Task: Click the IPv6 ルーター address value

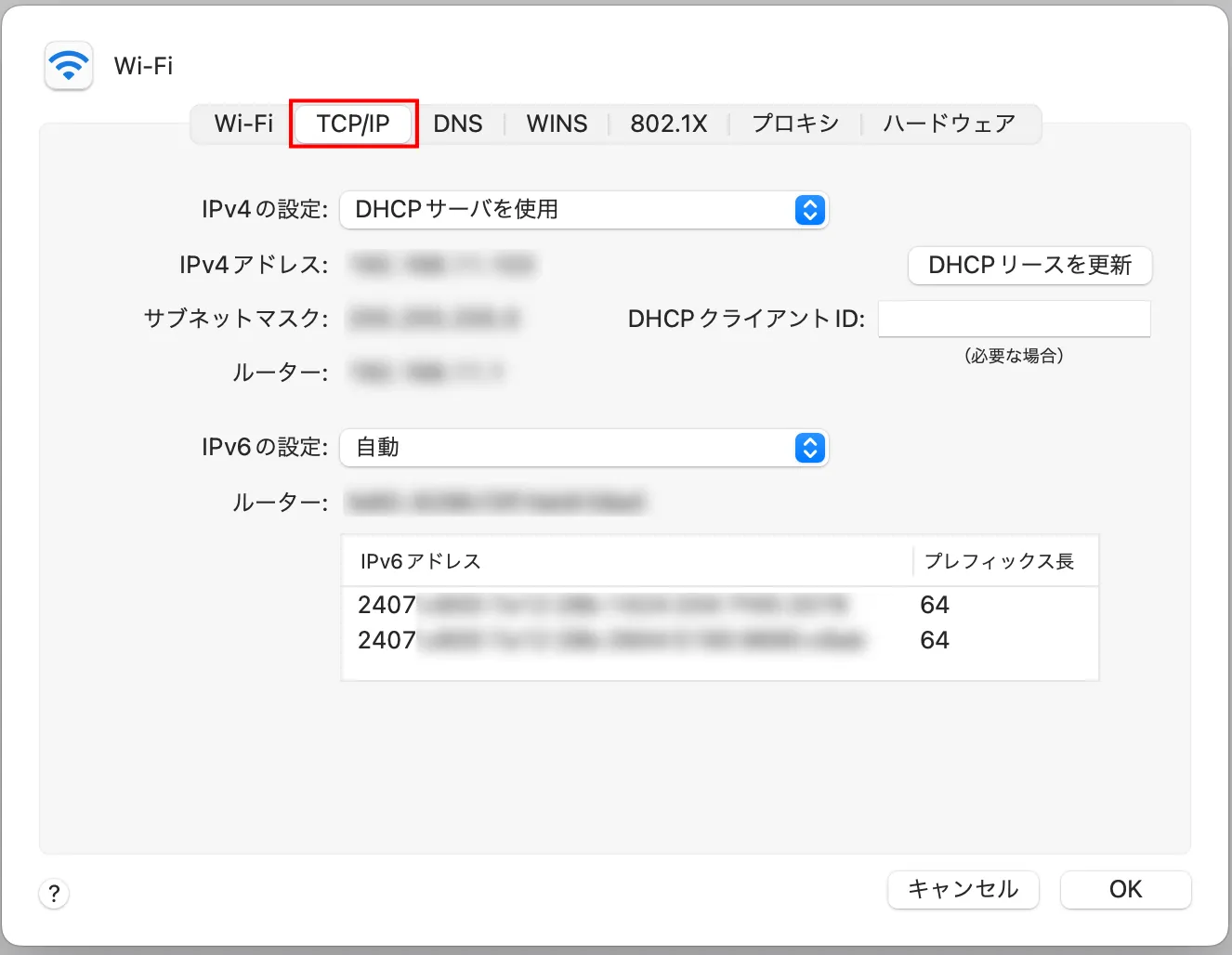Action: 496,503
